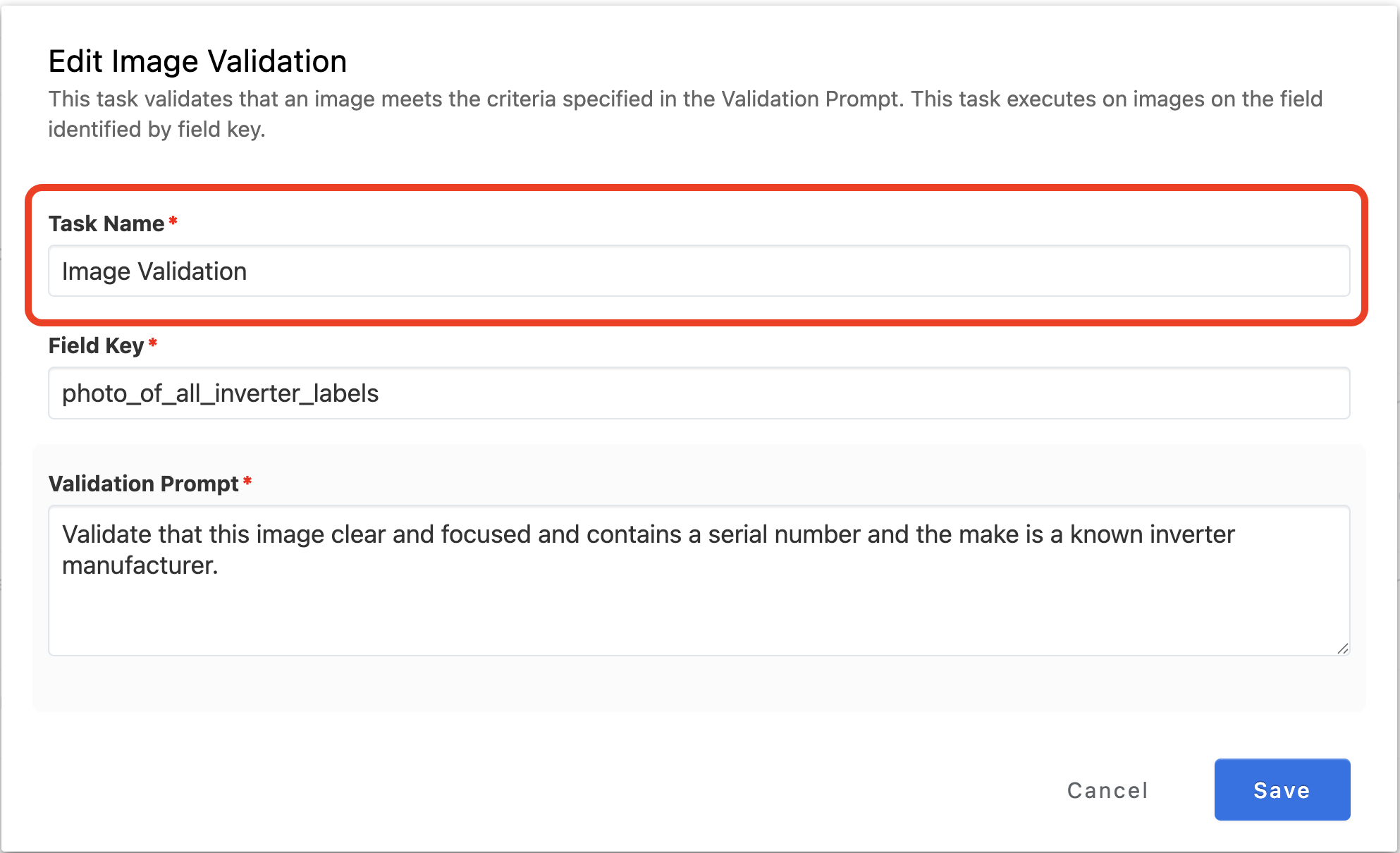The height and width of the screenshot is (853, 1400).
Task: Click the Save button
Action: tap(1282, 790)
